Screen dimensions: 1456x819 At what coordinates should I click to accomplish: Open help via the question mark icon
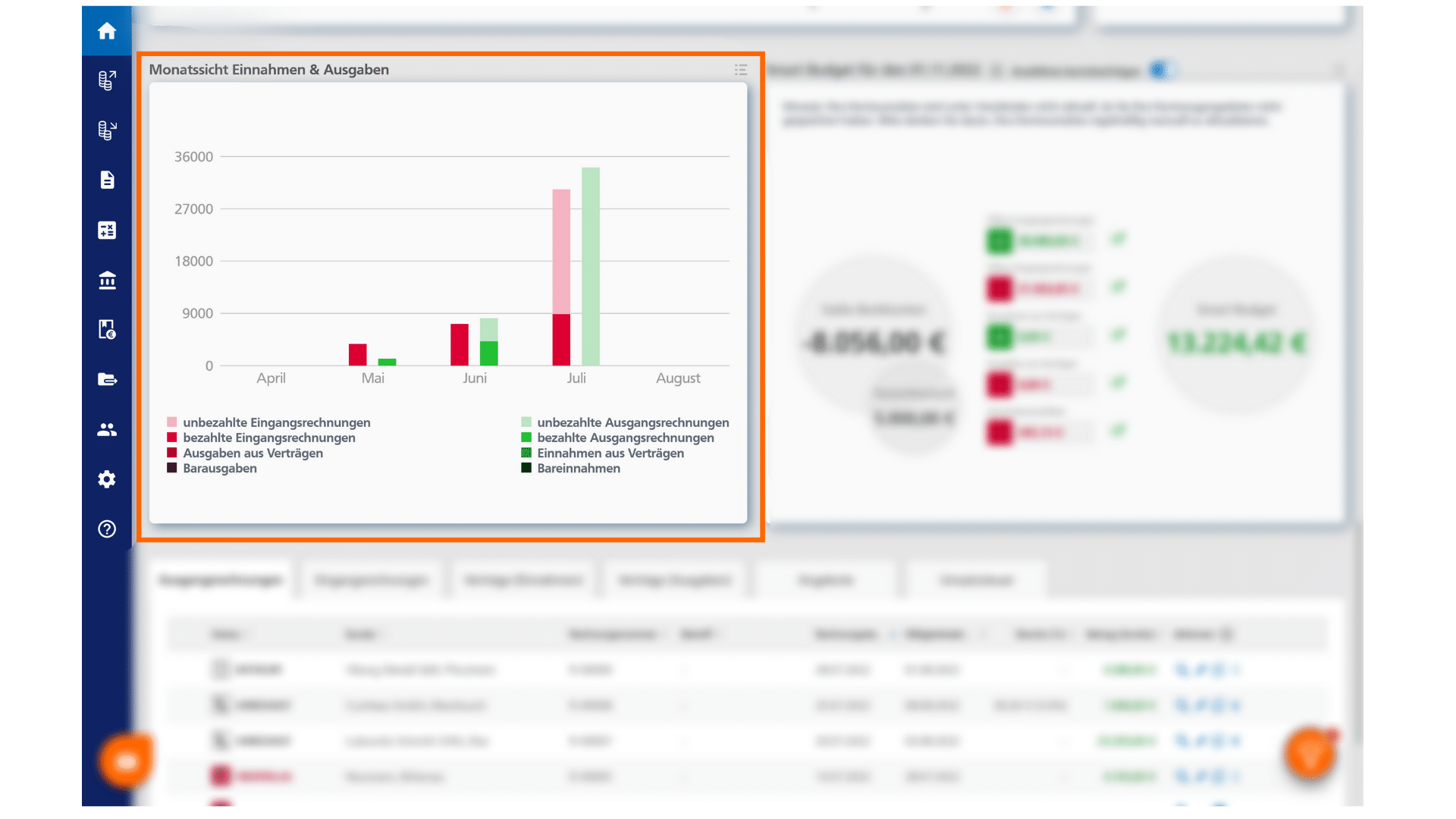coord(107,529)
